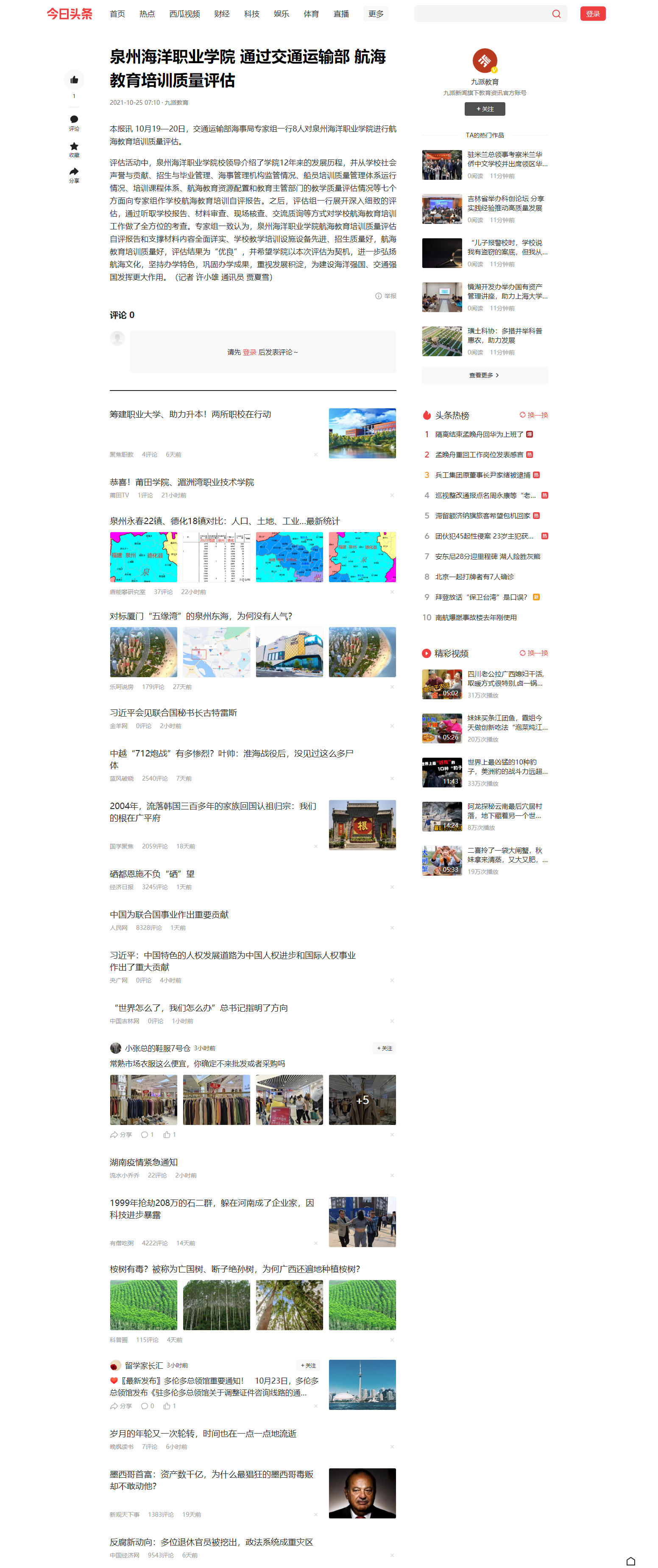Toggle follow for 小张总的鞋服7号仓
The width and height of the screenshot is (658, 1568).
point(384,1048)
